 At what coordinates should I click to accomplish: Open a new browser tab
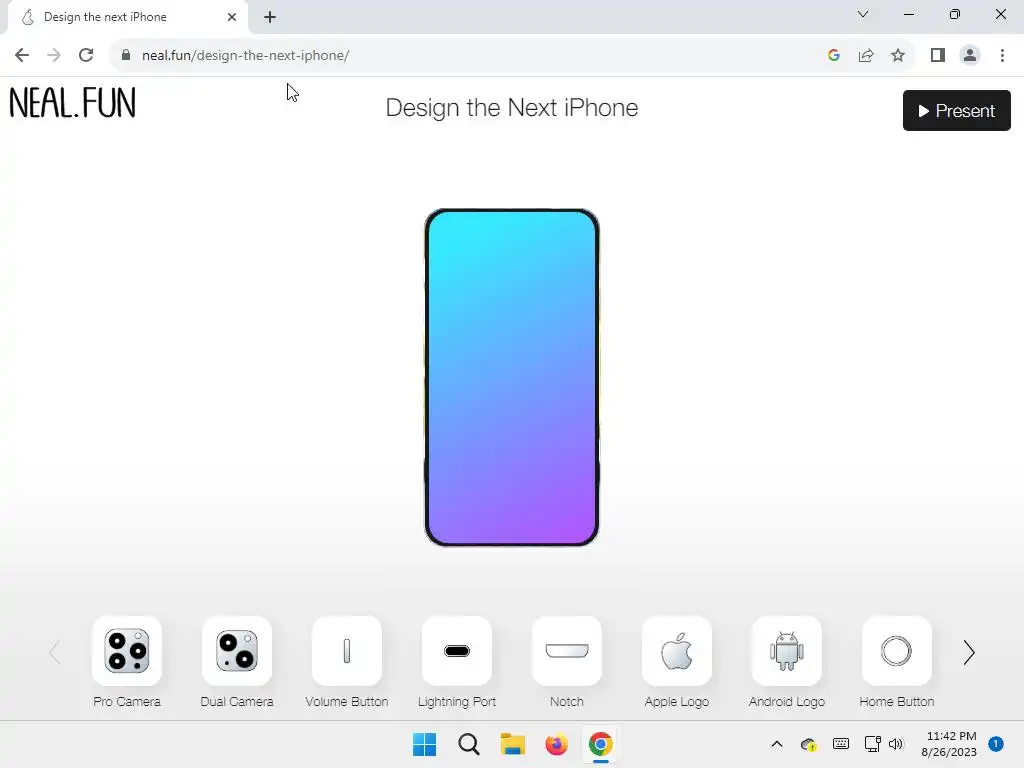coord(270,17)
